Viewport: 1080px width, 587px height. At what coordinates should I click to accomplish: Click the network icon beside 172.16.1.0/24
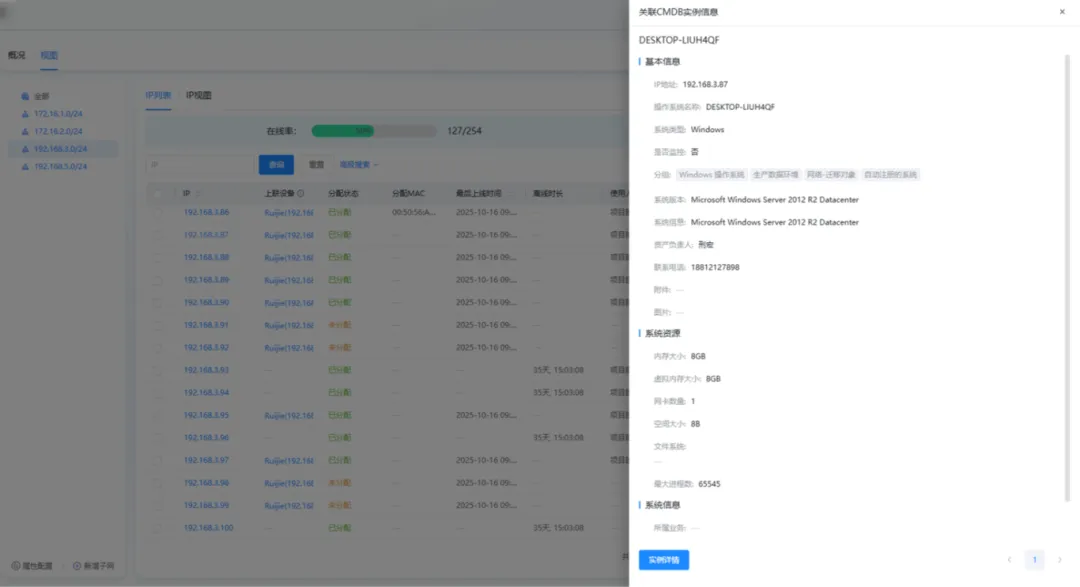tap(25, 114)
